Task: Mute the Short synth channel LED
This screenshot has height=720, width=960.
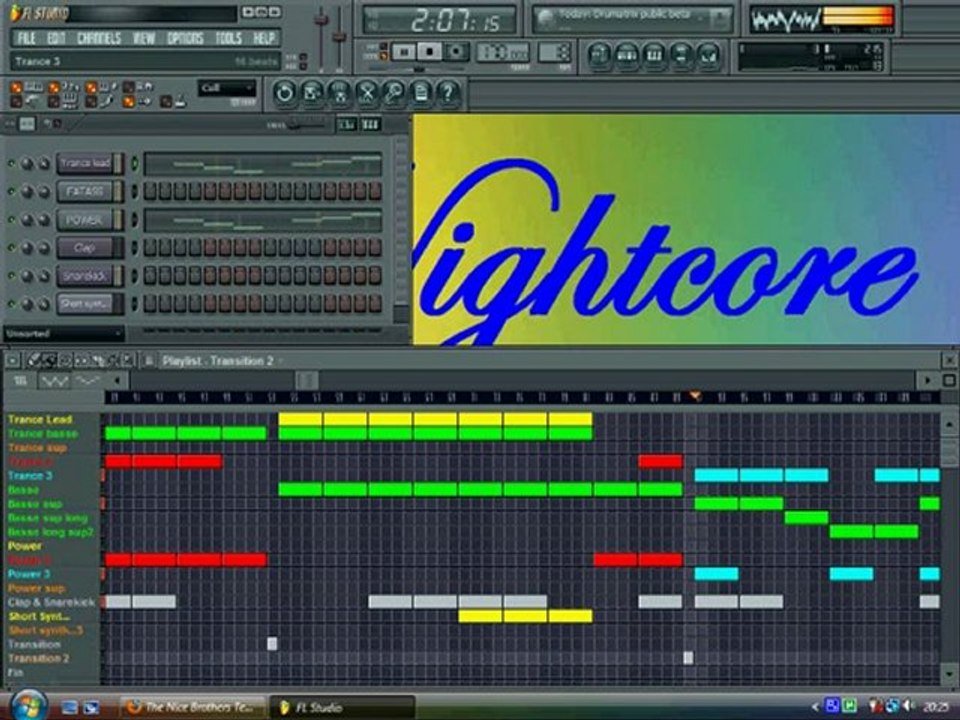Action: tap(11, 304)
